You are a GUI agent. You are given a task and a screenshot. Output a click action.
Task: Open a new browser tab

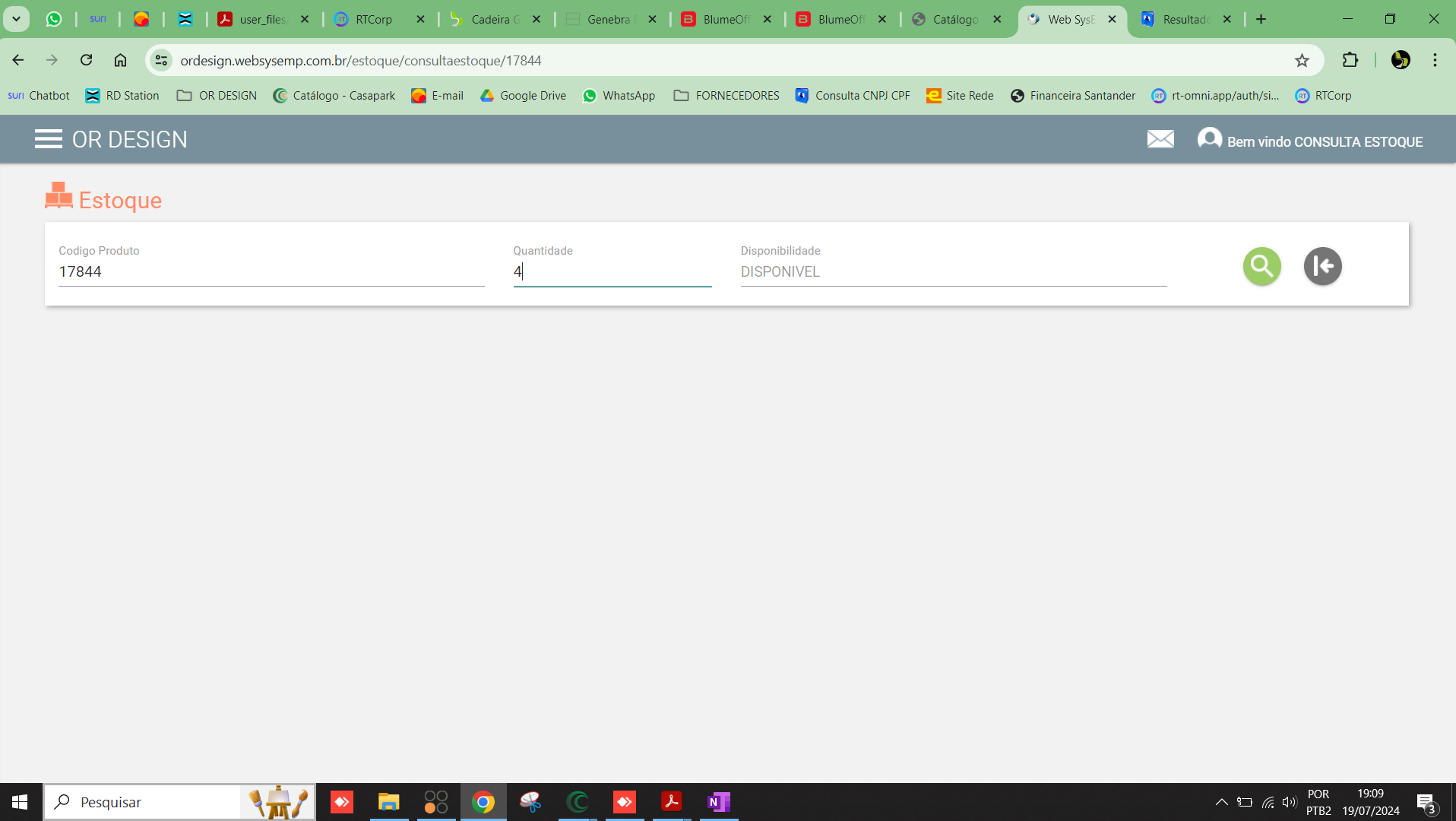[1261, 19]
